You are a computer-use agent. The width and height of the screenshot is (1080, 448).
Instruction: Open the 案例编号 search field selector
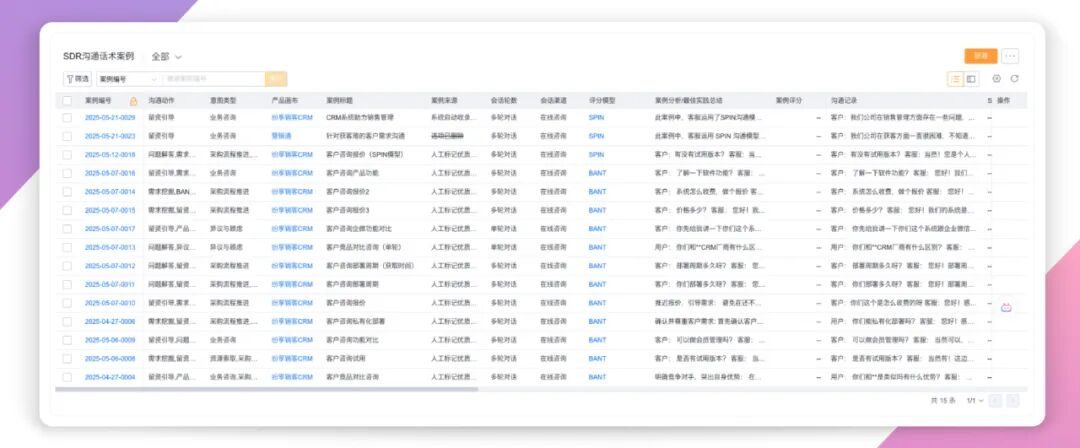point(128,79)
